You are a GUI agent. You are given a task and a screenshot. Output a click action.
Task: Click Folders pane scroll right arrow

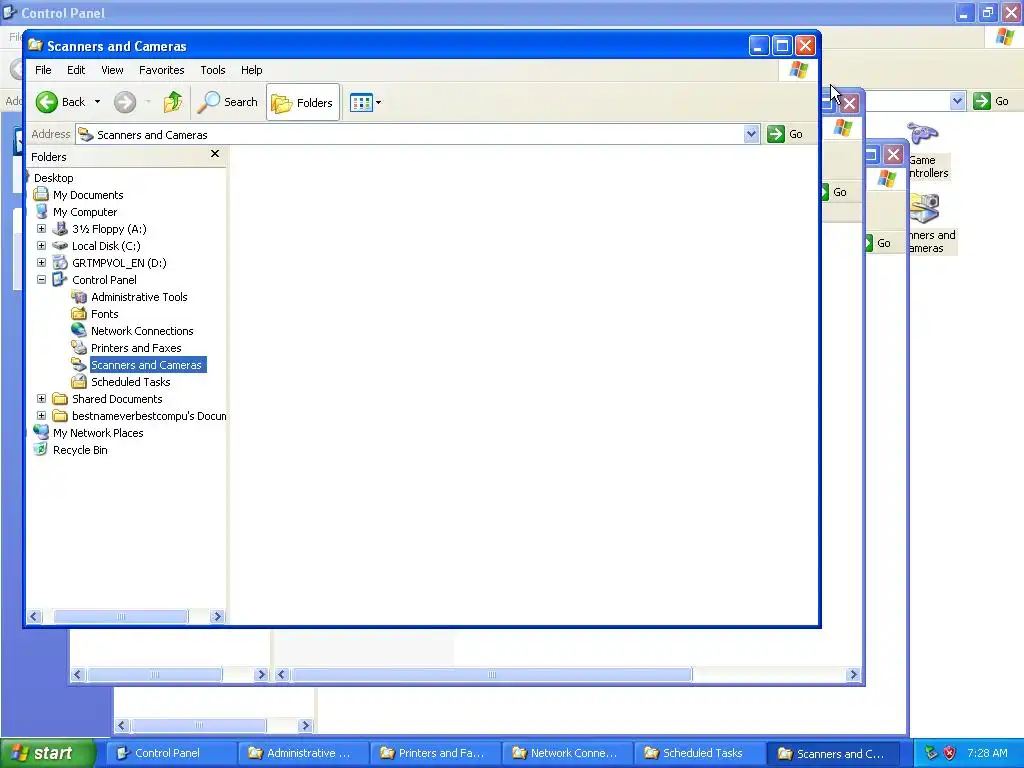coord(217,616)
